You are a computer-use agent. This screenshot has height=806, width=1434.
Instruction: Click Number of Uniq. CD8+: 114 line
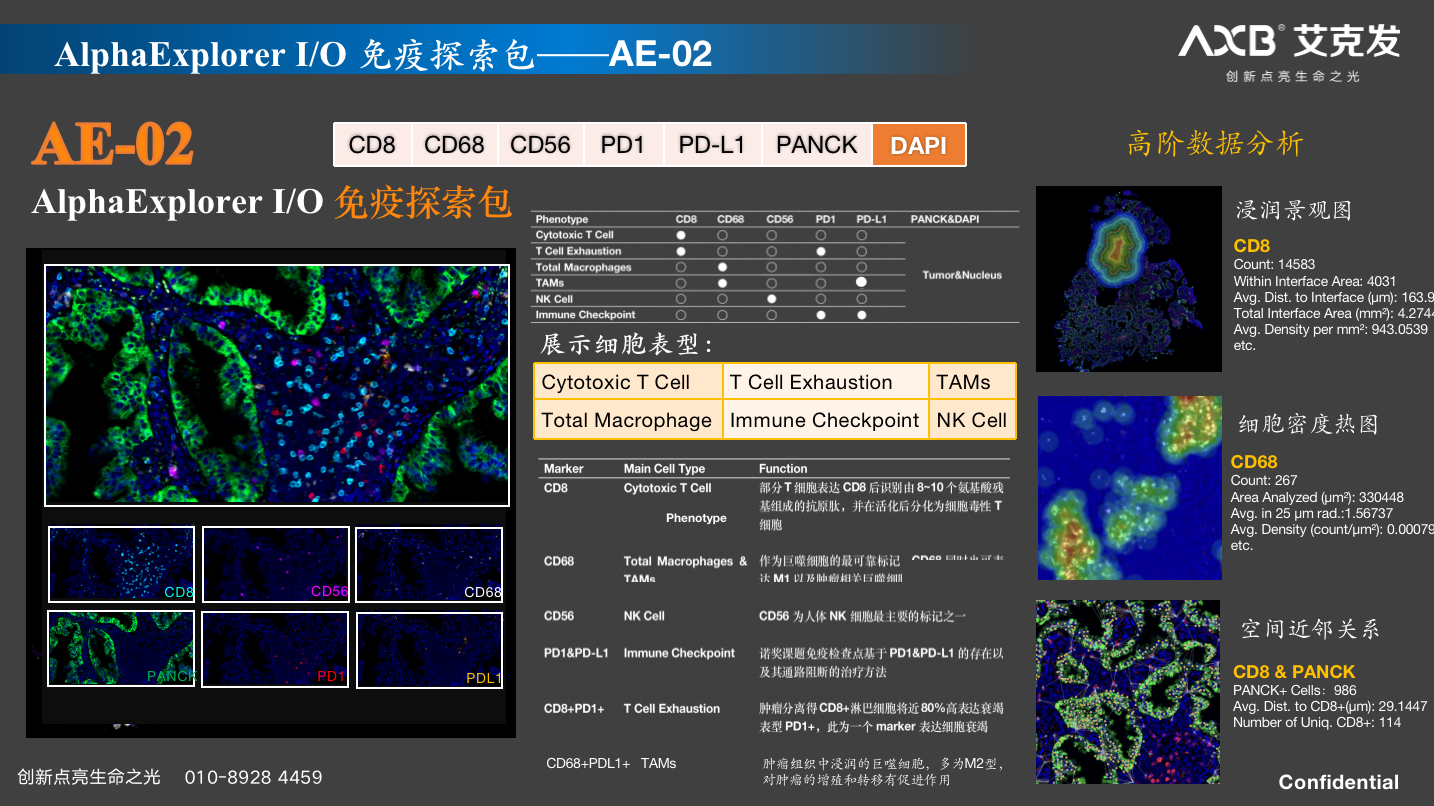click(1317, 722)
